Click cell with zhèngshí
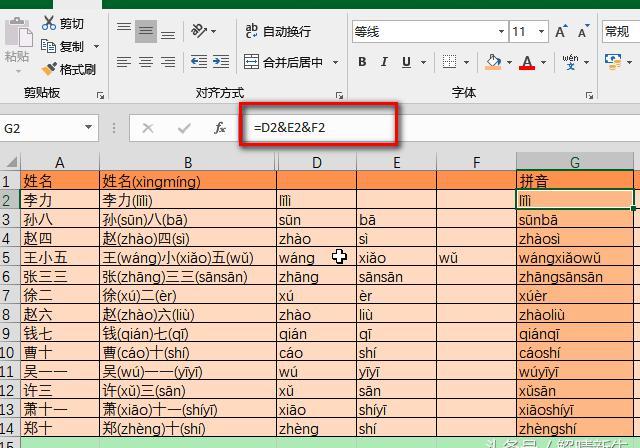Image resolution: width=640 pixels, height=448 pixels. [x=575, y=428]
